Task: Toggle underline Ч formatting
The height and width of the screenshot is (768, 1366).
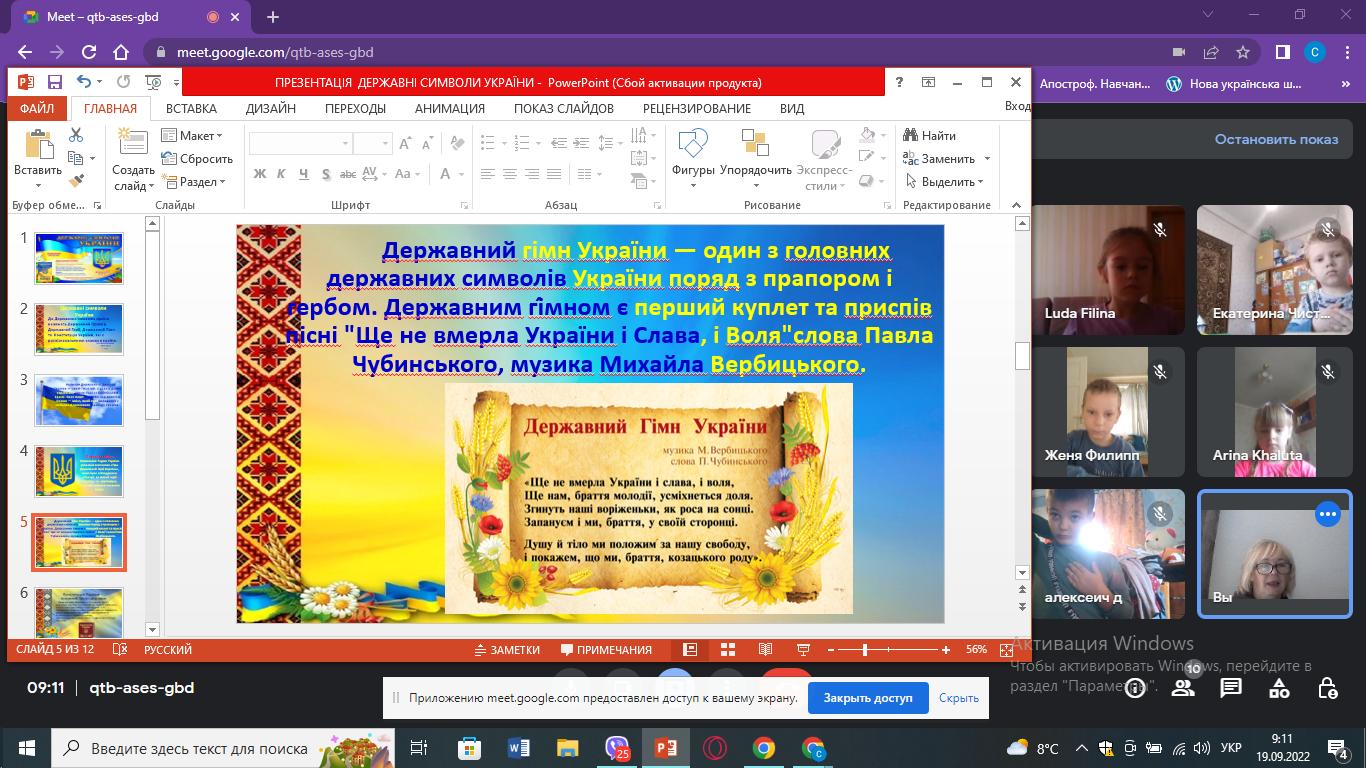Action: [304, 174]
